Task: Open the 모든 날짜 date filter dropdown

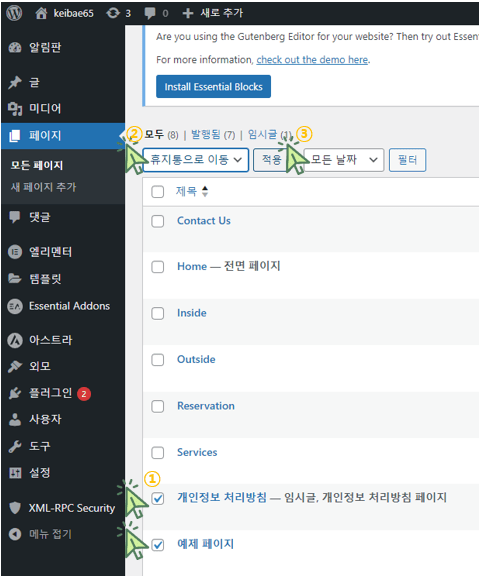Action: tap(344, 160)
